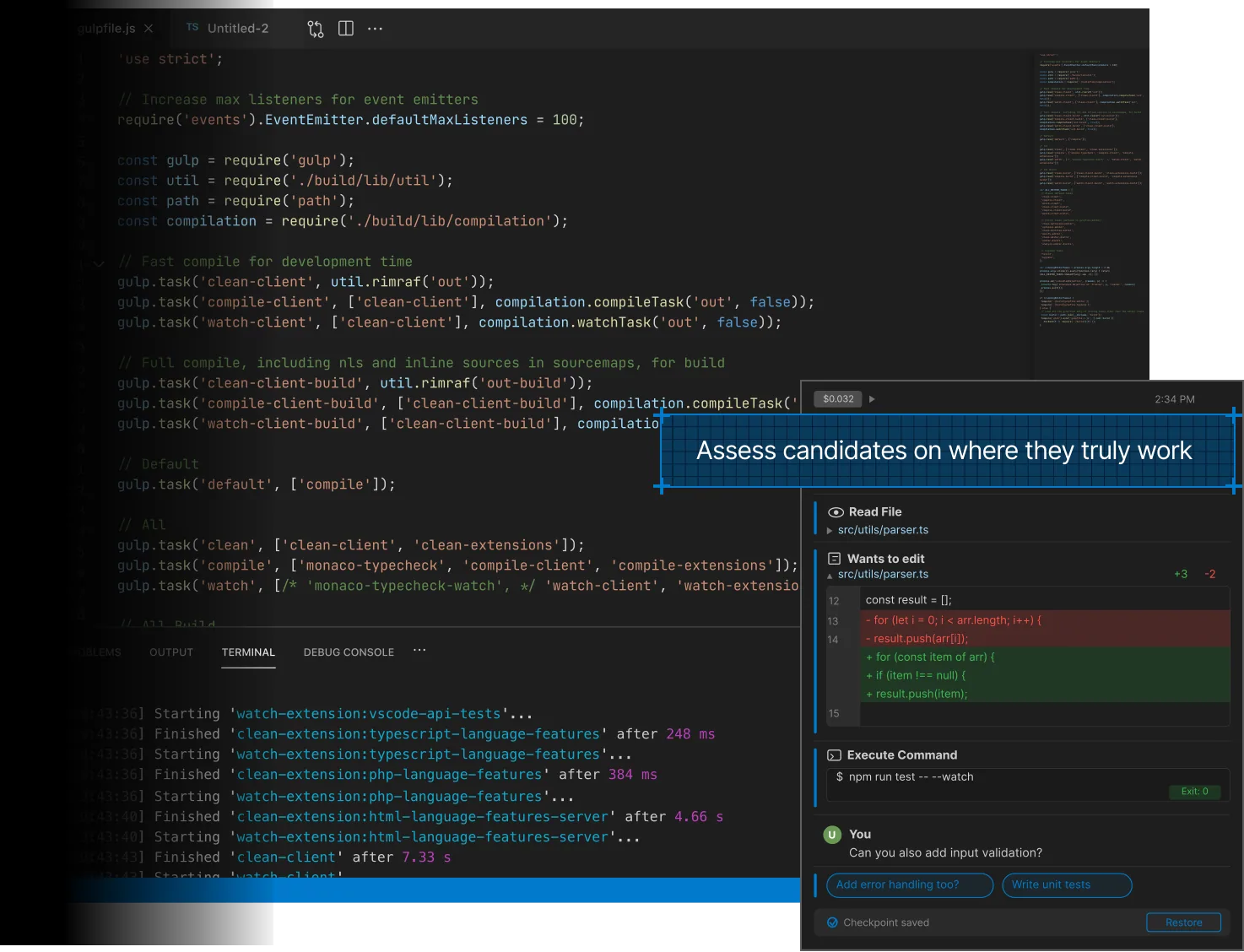Click the 2:34 PM timestamp
This screenshot has width=1244, height=952.
pyautogui.click(x=1175, y=399)
